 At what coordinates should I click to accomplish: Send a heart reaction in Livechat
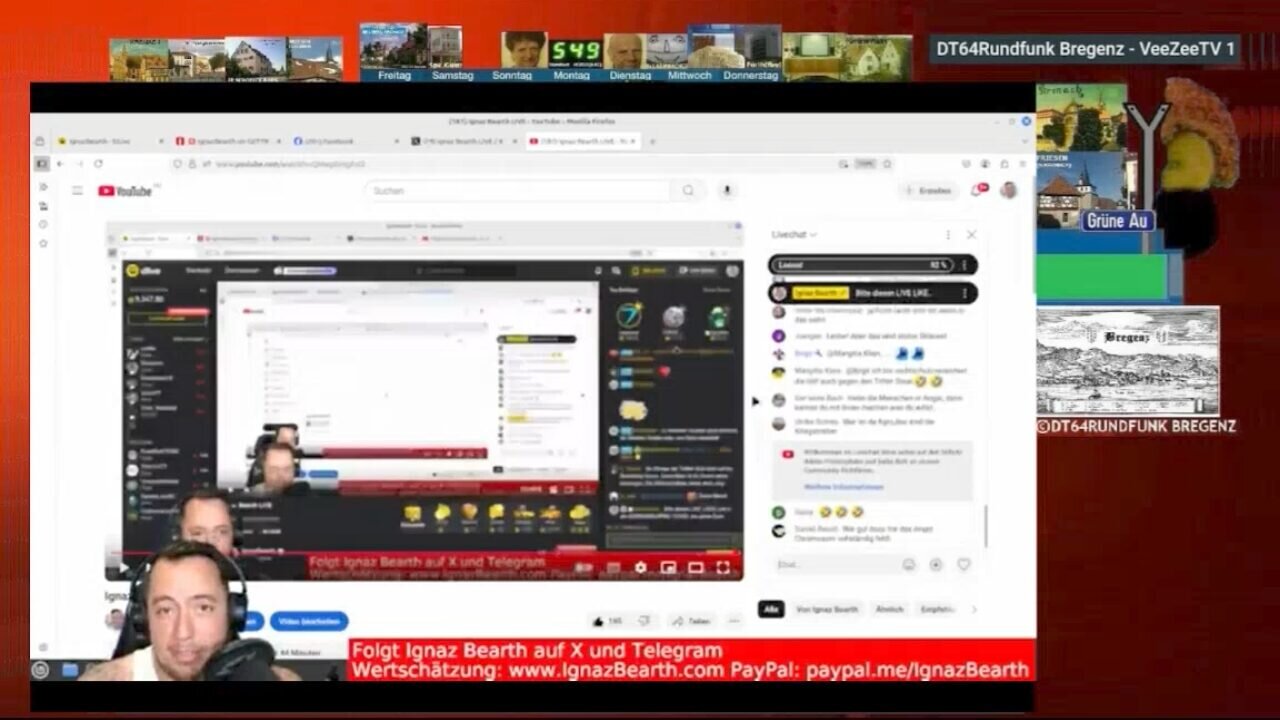click(x=964, y=564)
